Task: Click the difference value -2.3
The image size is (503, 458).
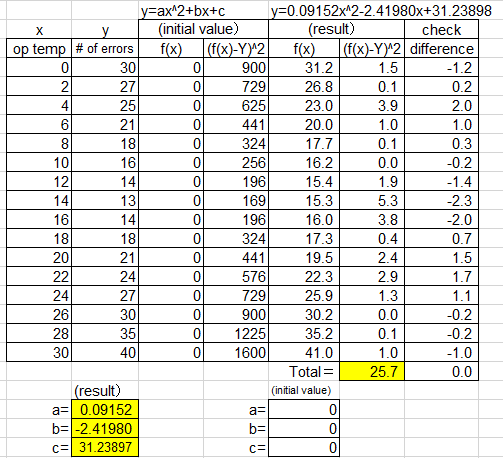Action: [442, 200]
